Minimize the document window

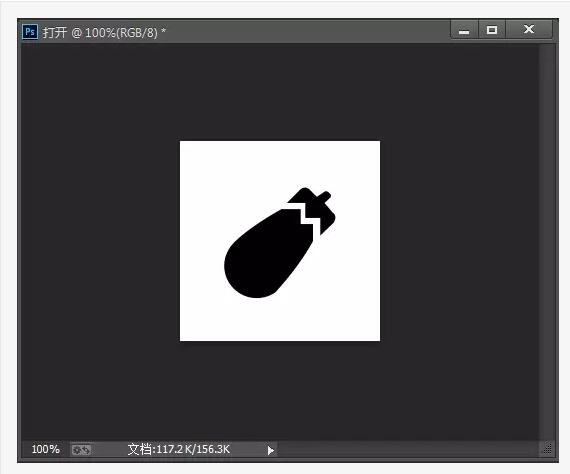[464, 30]
